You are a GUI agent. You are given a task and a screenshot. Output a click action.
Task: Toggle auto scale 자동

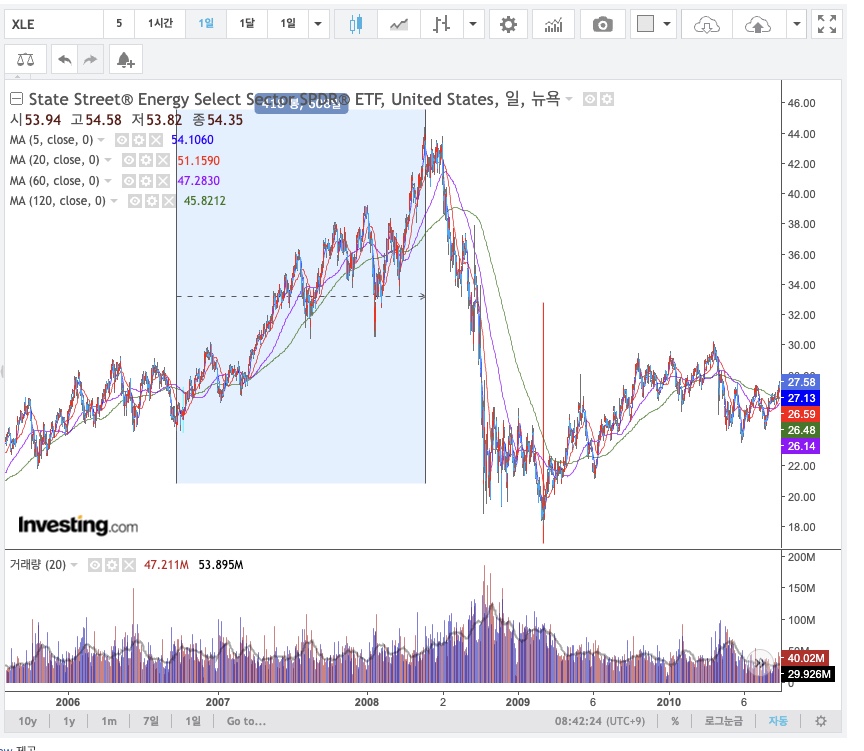coord(778,721)
